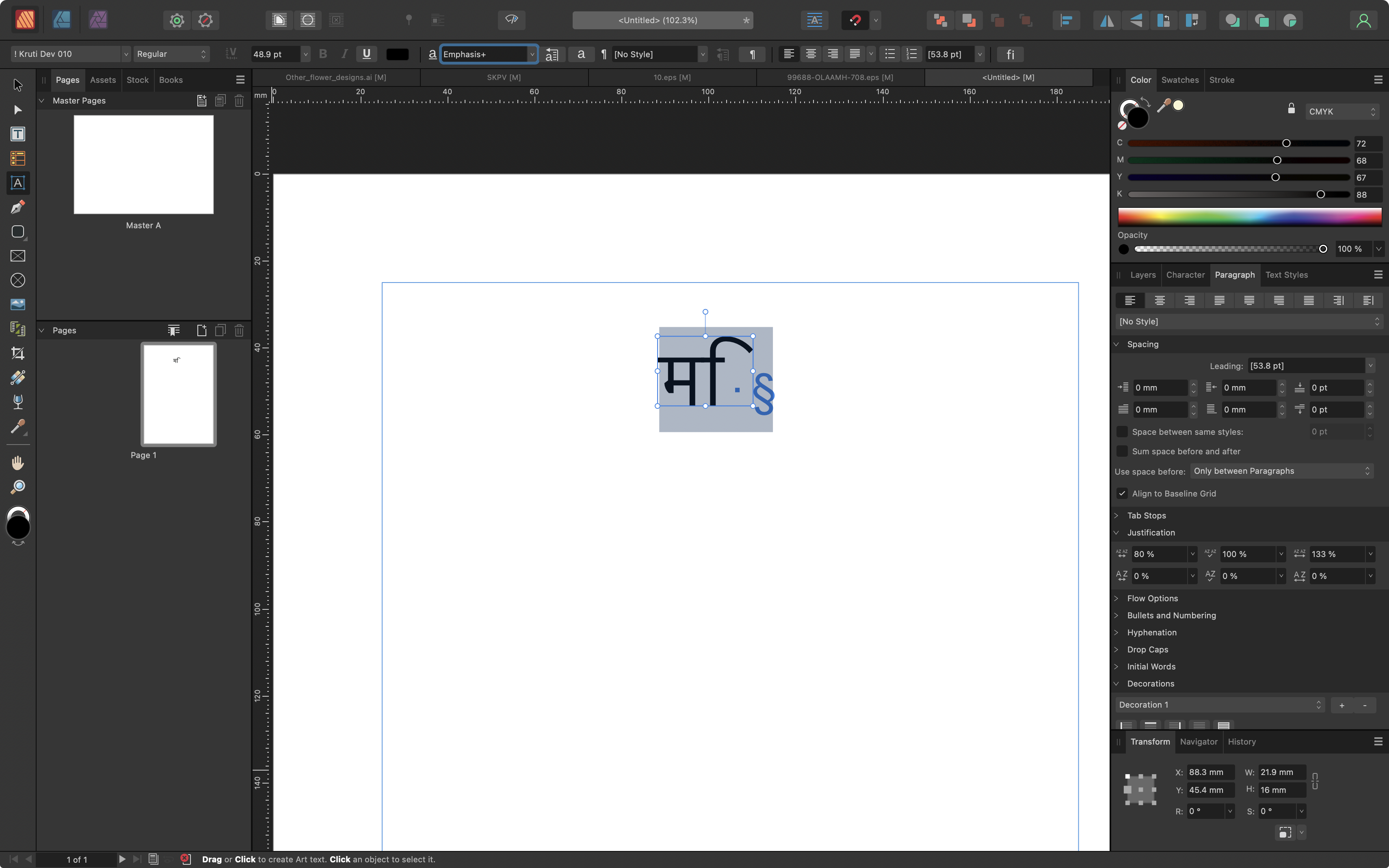Select the Artistic Text tool

tap(18, 183)
